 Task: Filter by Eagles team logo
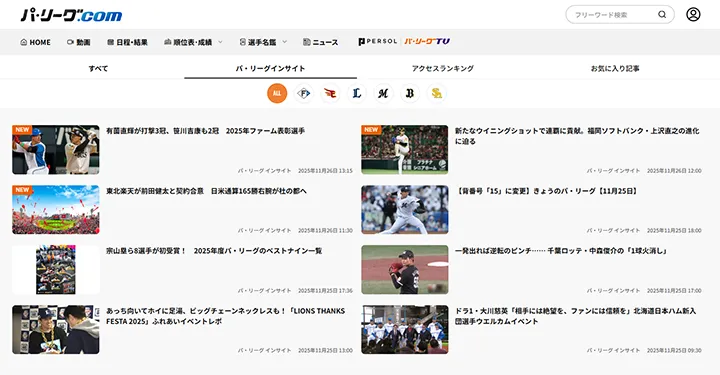tap(330, 93)
